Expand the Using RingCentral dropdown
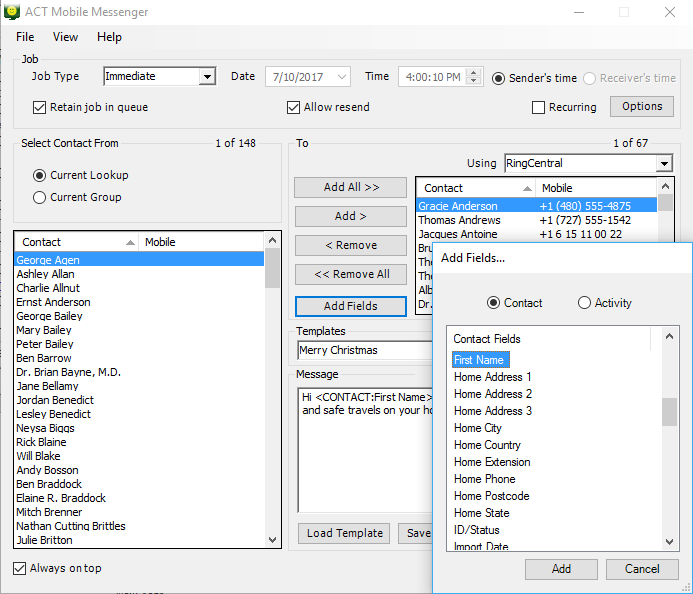Image resolution: width=693 pixels, height=594 pixels. pos(664,164)
